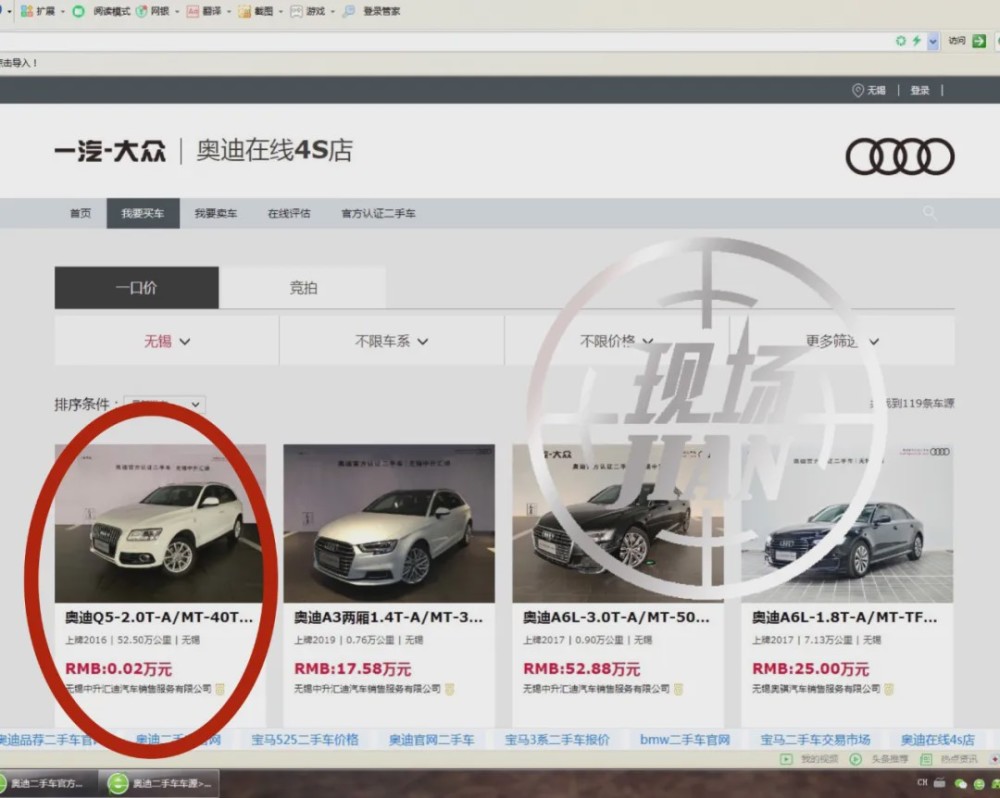Click the Audi four-rings logo
The image size is (1000, 798).
(900, 156)
